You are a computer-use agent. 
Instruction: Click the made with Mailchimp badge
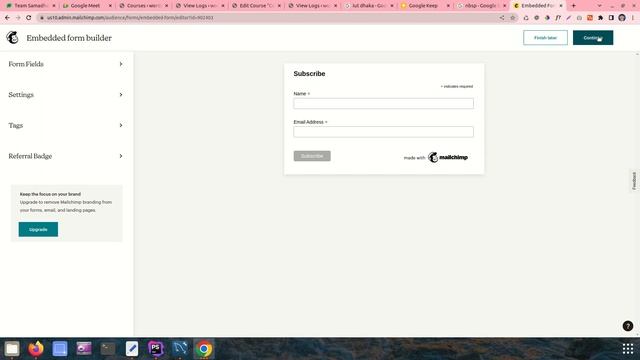[x=436, y=157]
